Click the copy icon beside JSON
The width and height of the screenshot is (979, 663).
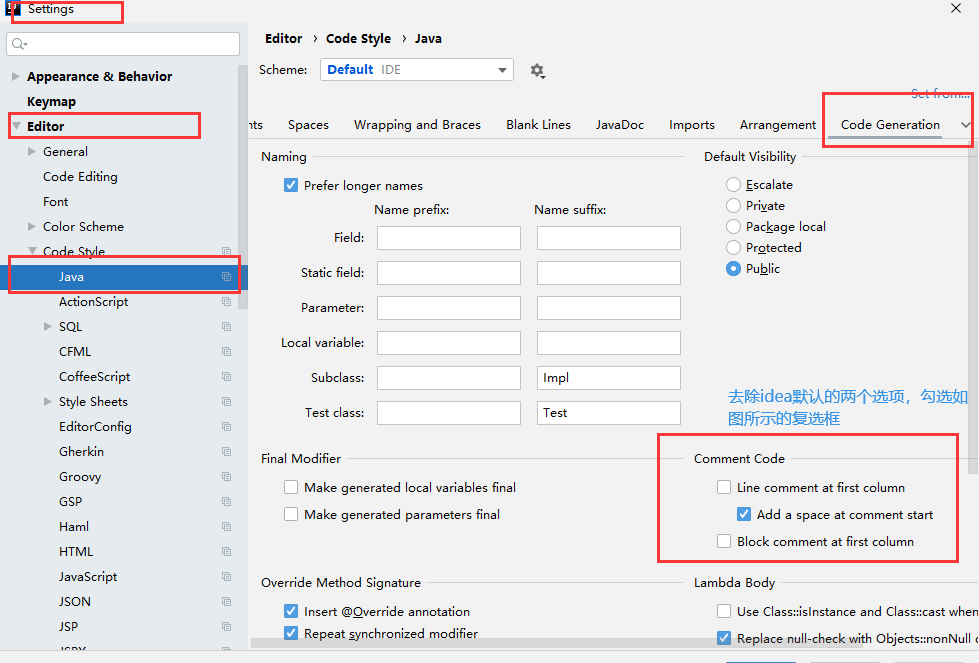227,601
